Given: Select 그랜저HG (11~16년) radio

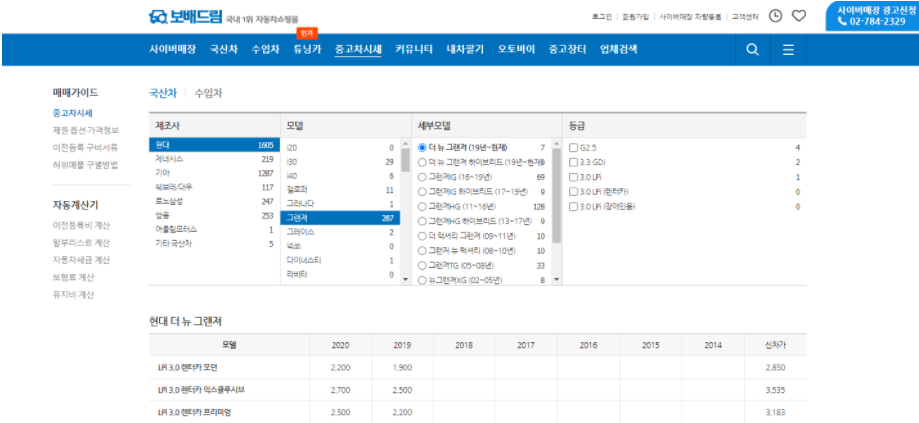Looking at the screenshot, I should coord(422,206).
